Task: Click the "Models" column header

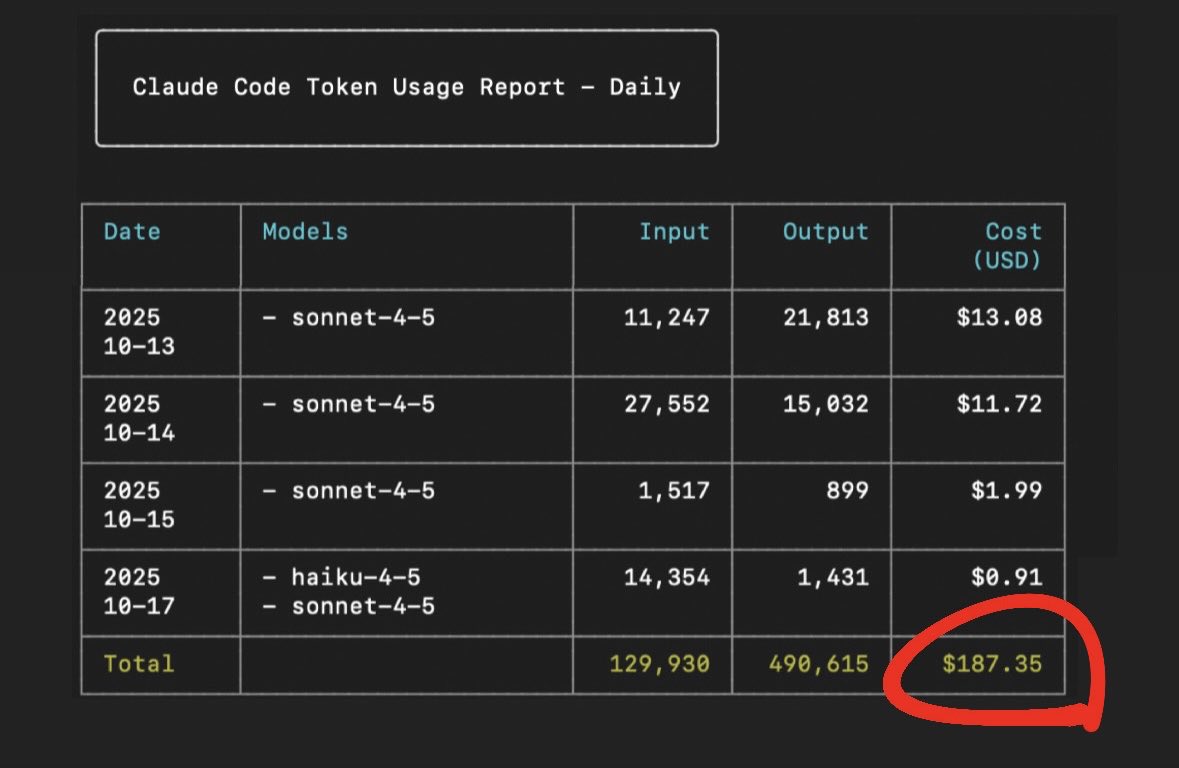Action: coord(305,232)
